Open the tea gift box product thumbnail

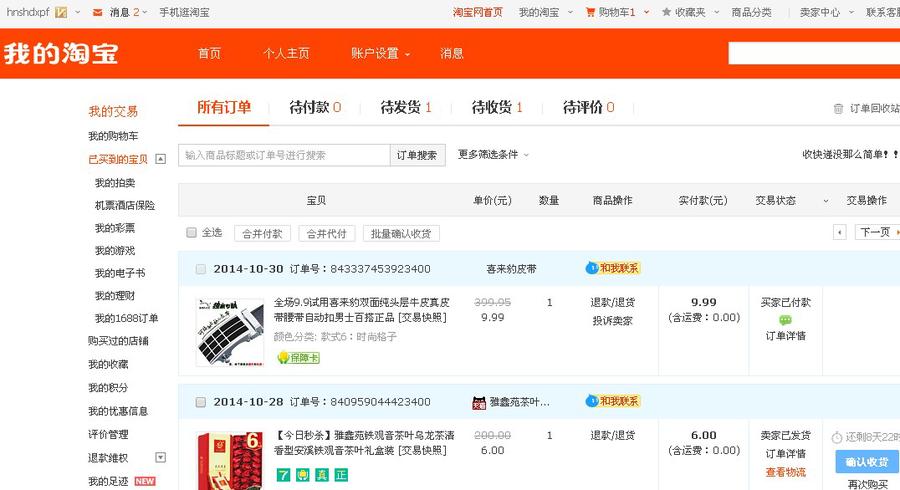(x=230, y=461)
